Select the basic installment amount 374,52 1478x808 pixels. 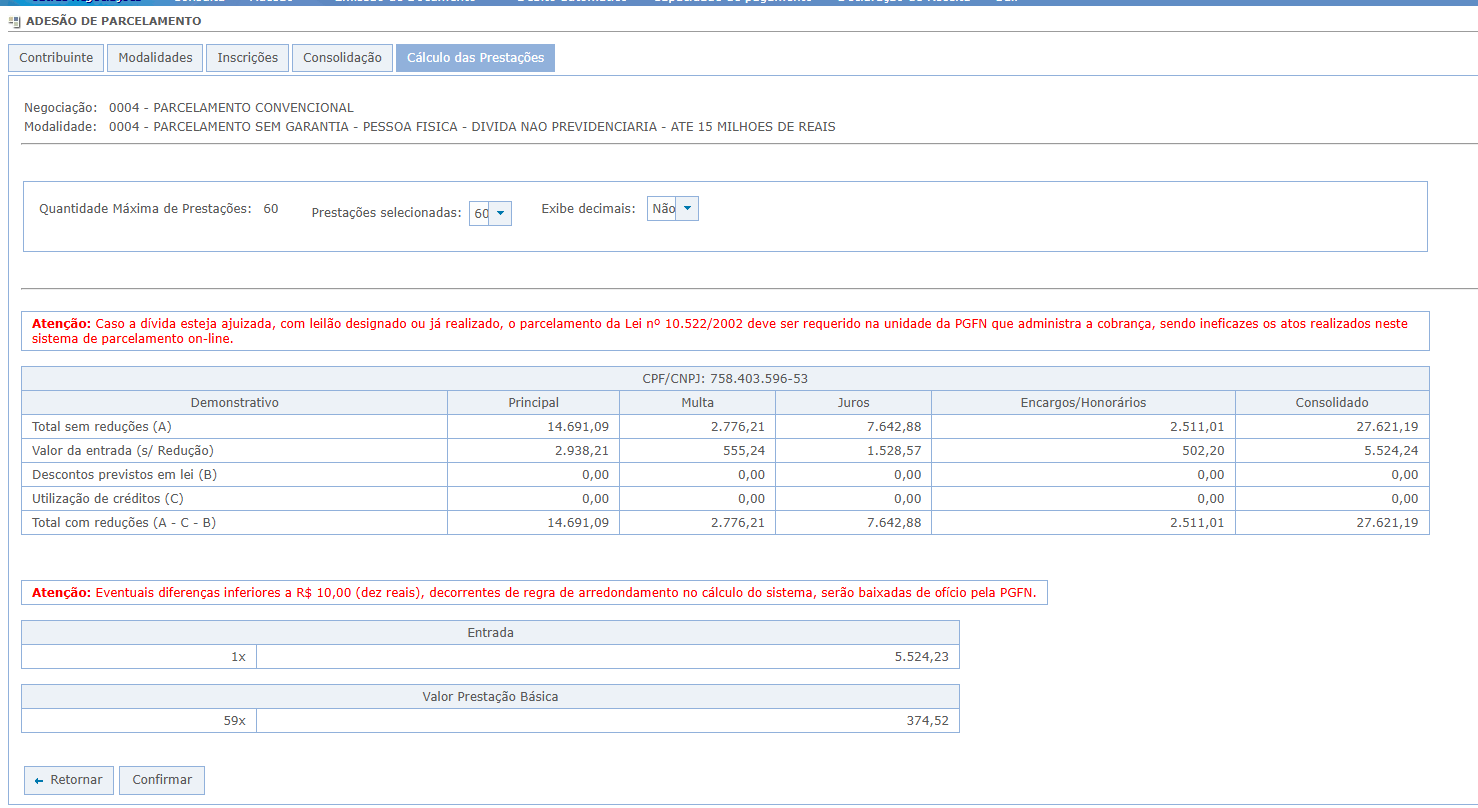[x=928, y=721]
